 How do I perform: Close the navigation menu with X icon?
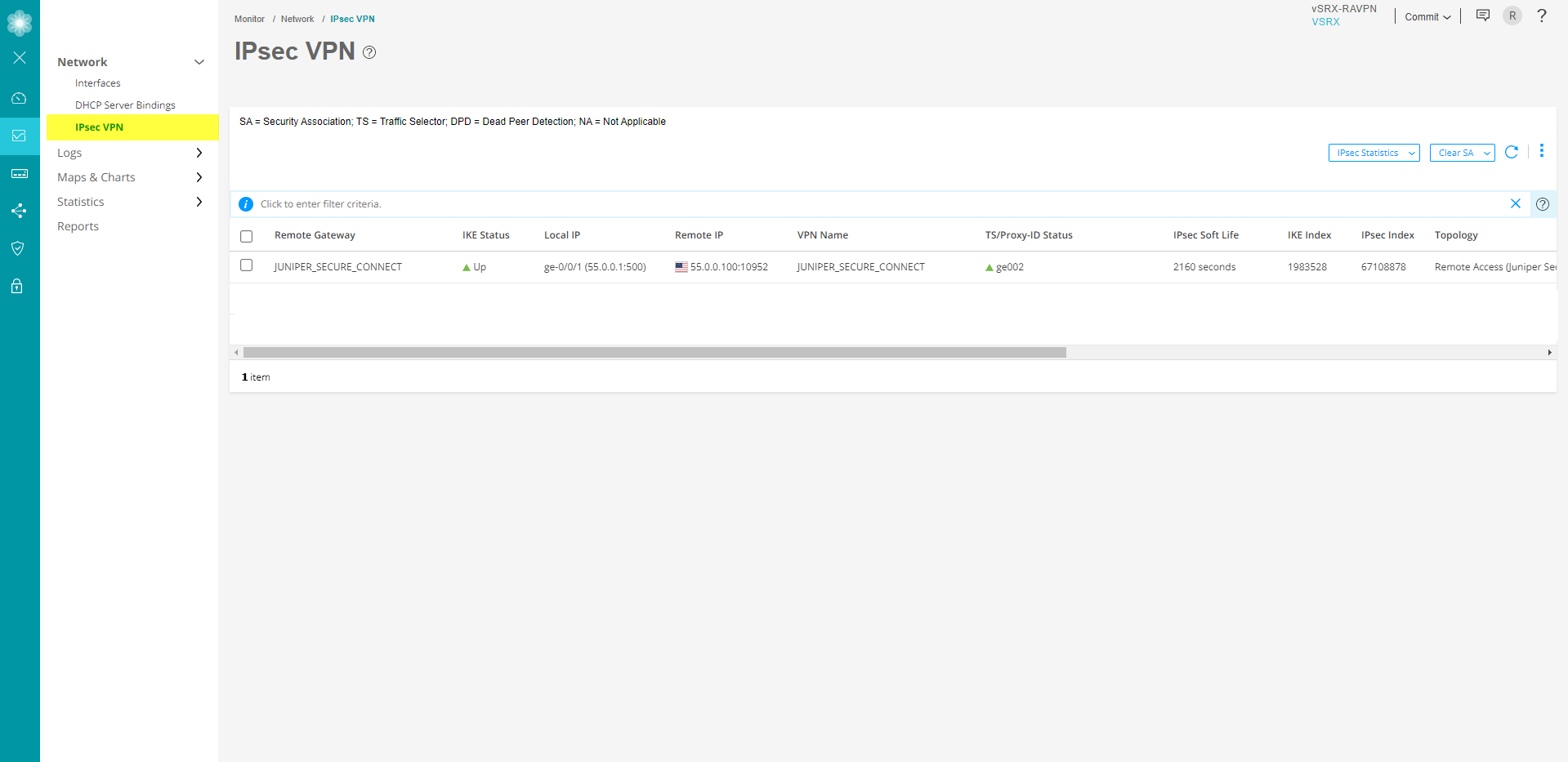click(20, 57)
